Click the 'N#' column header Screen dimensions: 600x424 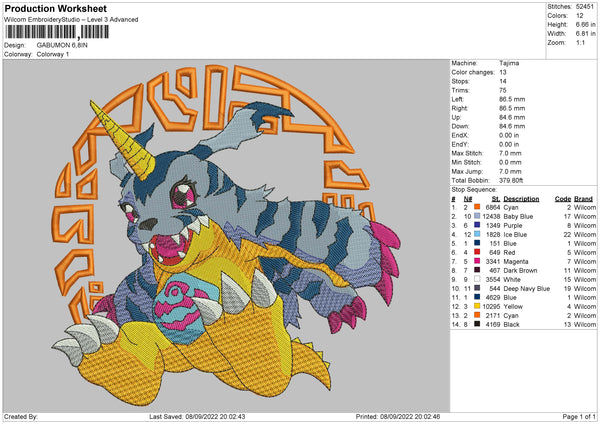pyautogui.click(x=468, y=199)
